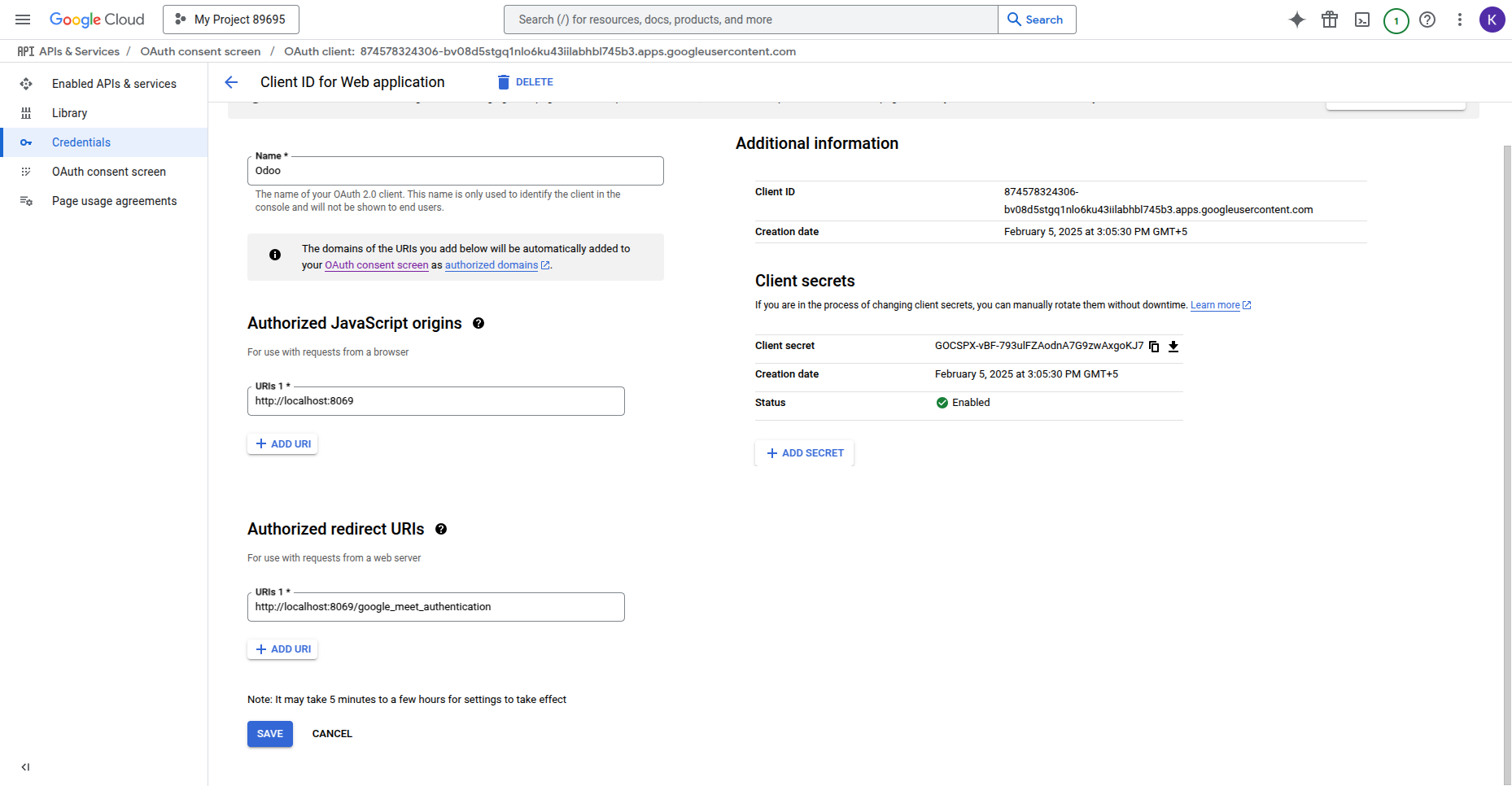This screenshot has width=1512, height=786.
Task: Click the trash icon on the DELETE button
Action: point(504,82)
